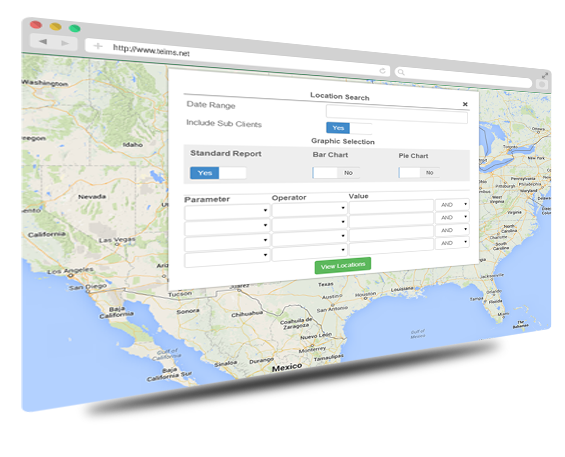Click the magnifier icon in search box
Viewport: 565px width, 457px height.
coord(401,72)
